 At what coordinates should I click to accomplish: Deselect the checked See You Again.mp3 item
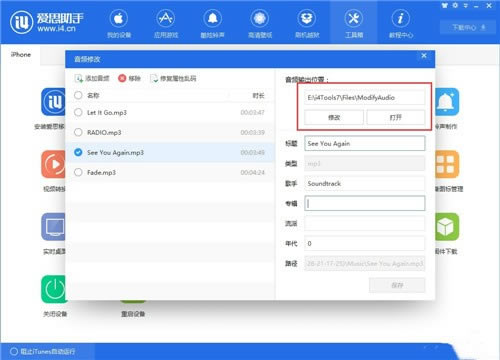click(78, 152)
